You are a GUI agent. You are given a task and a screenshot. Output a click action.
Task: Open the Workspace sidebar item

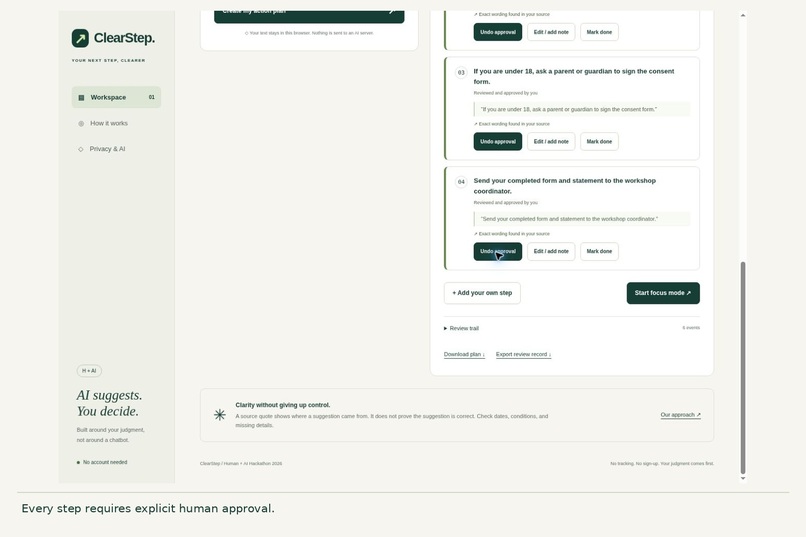[116, 97]
